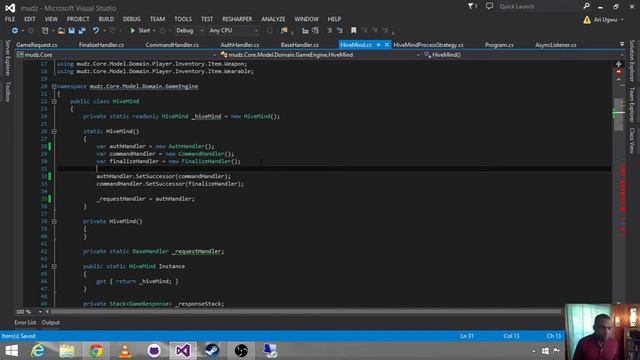Switch to the GameRequest.cs tab
The width and height of the screenshot is (640, 360).
coord(37,45)
